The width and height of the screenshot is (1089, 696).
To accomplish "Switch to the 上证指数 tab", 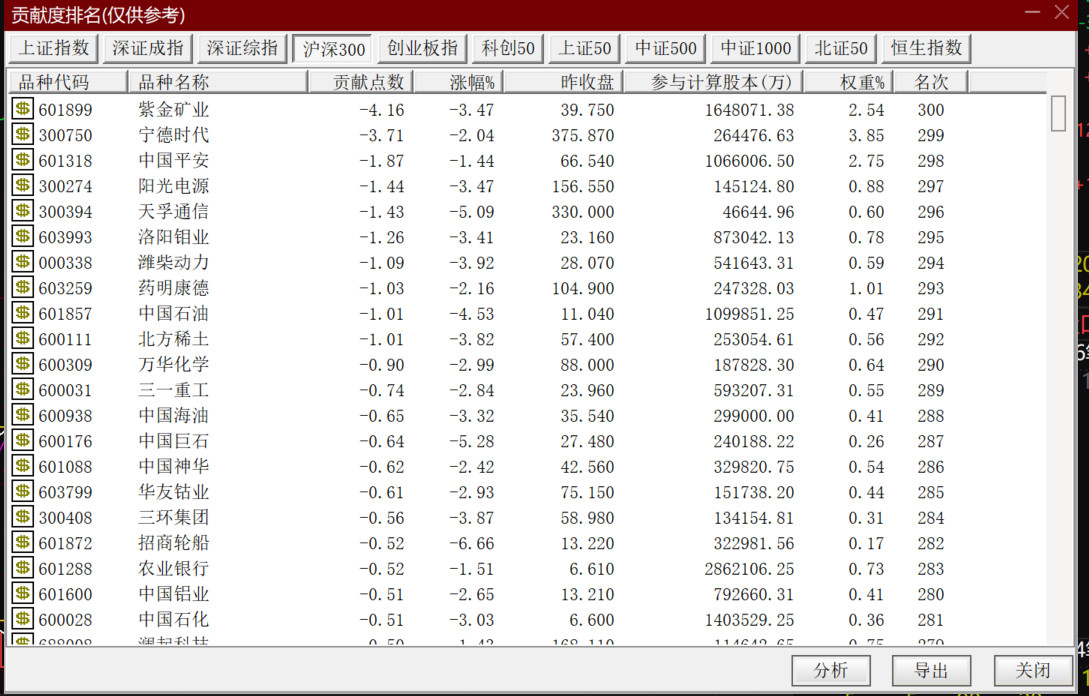I will [x=53, y=48].
